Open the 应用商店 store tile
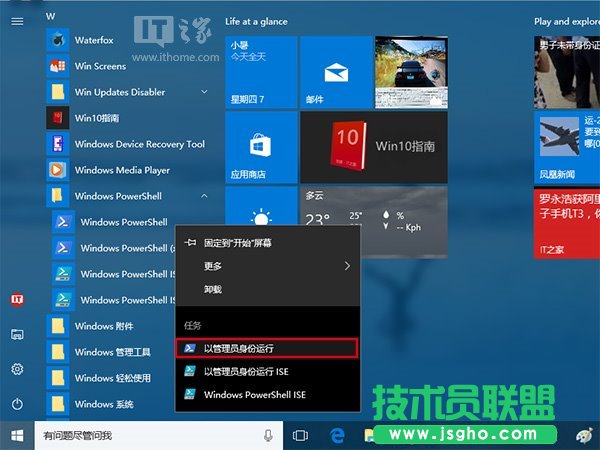This screenshot has height=450, width=600. tap(261, 147)
